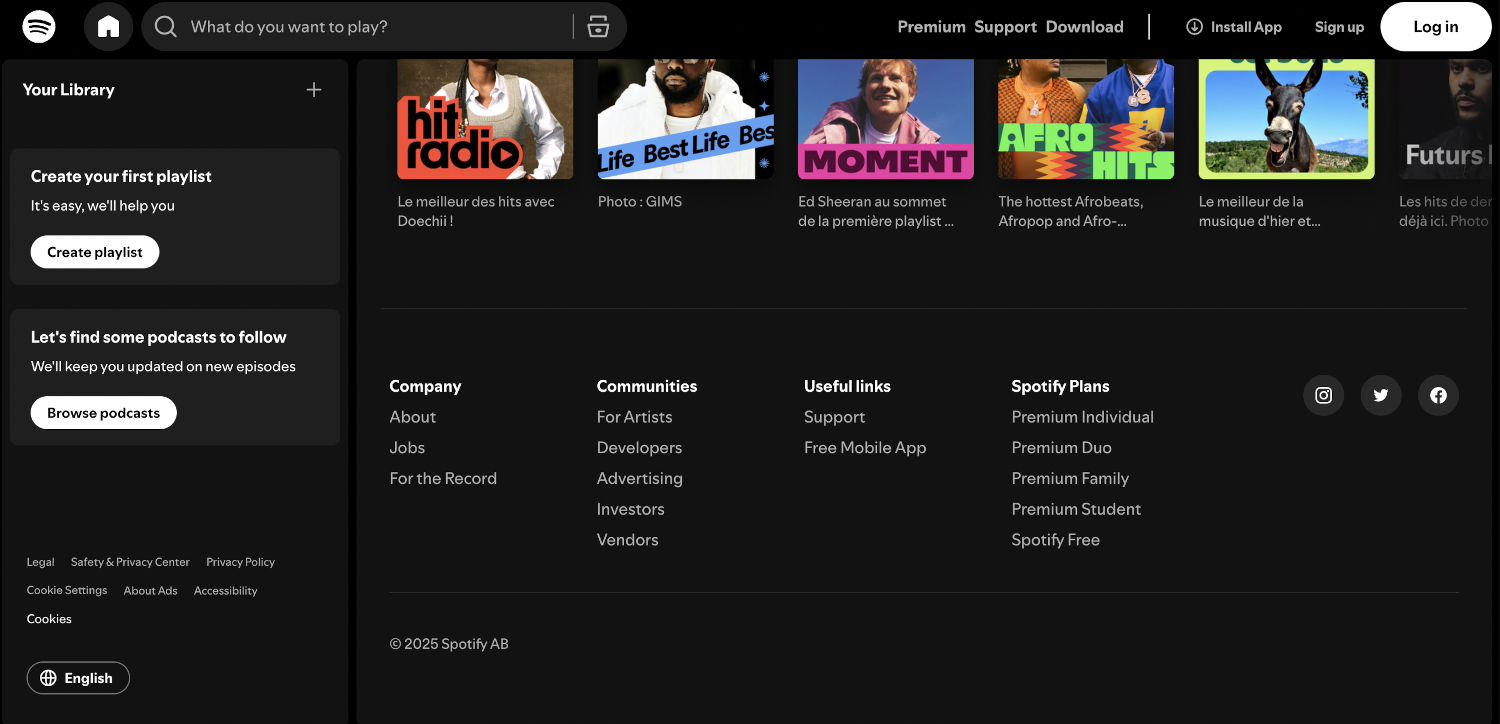Image resolution: width=1500 pixels, height=724 pixels.
Task: Open the Afro Hits playlist cover
Action: [1086, 119]
